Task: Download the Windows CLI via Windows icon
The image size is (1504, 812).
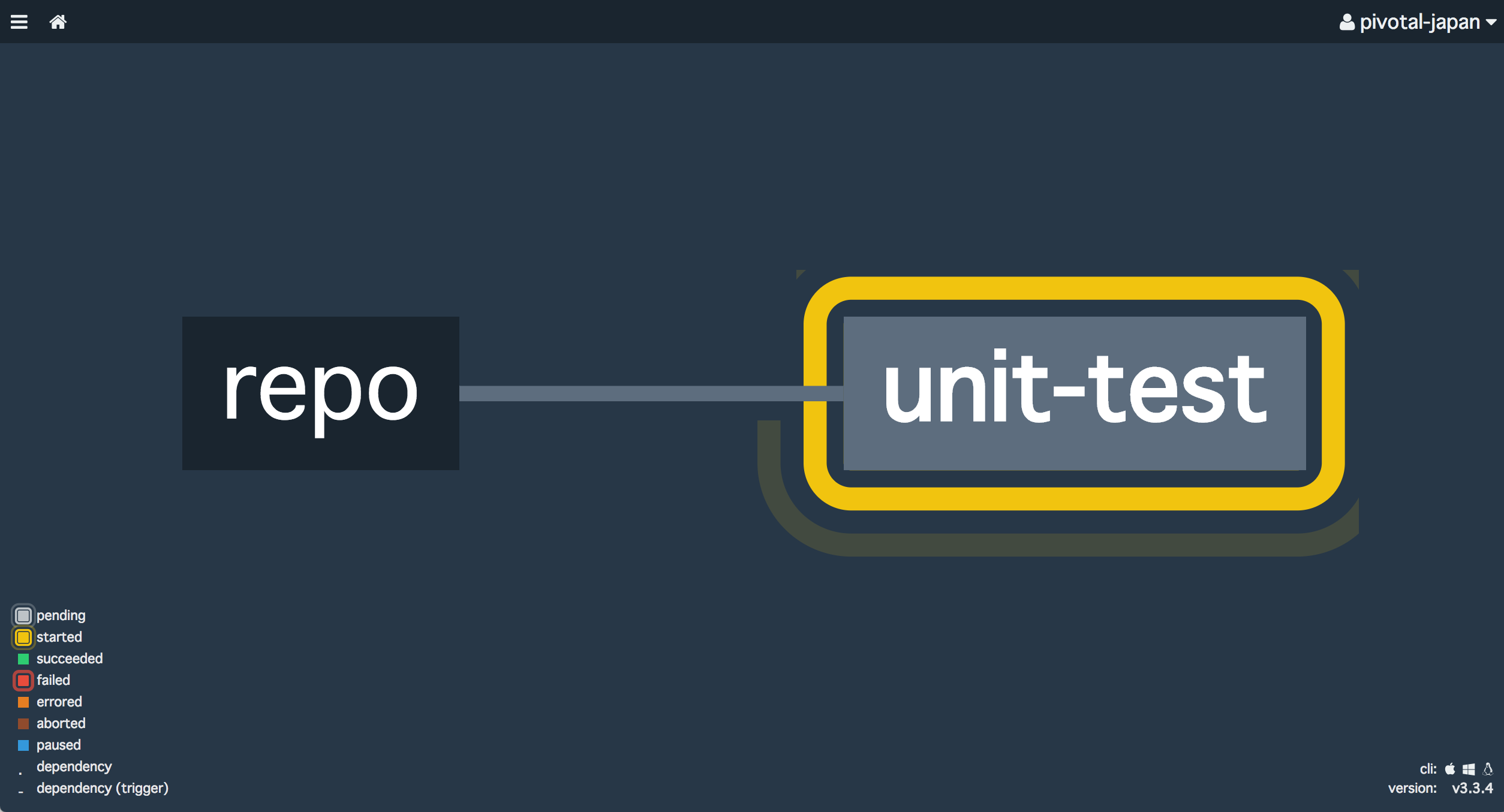Action: [1469, 769]
